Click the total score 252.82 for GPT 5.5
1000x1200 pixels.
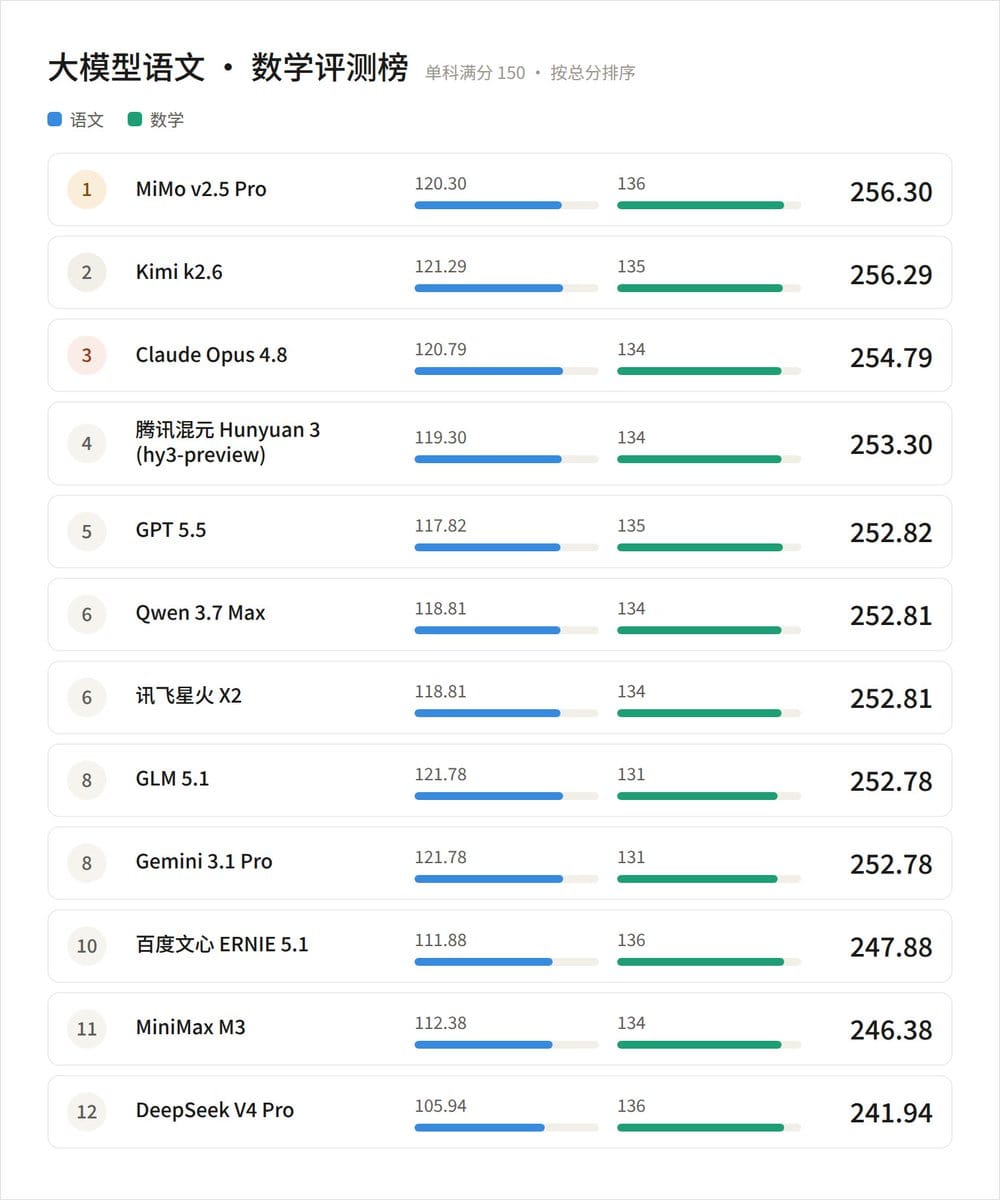[891, 533]
